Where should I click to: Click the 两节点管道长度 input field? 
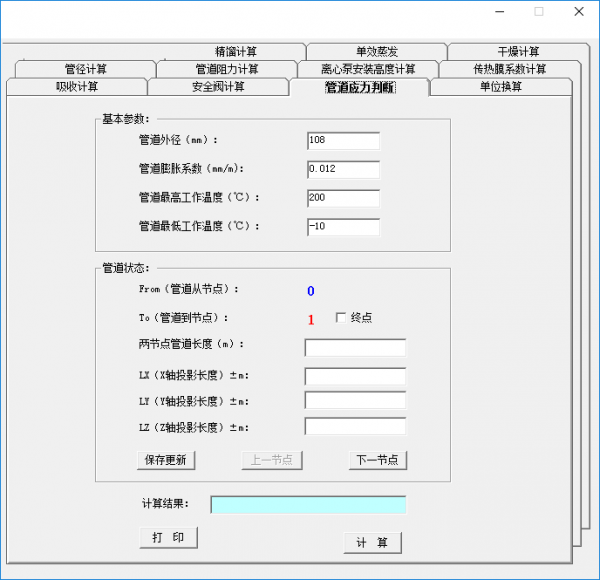(355, 347)
